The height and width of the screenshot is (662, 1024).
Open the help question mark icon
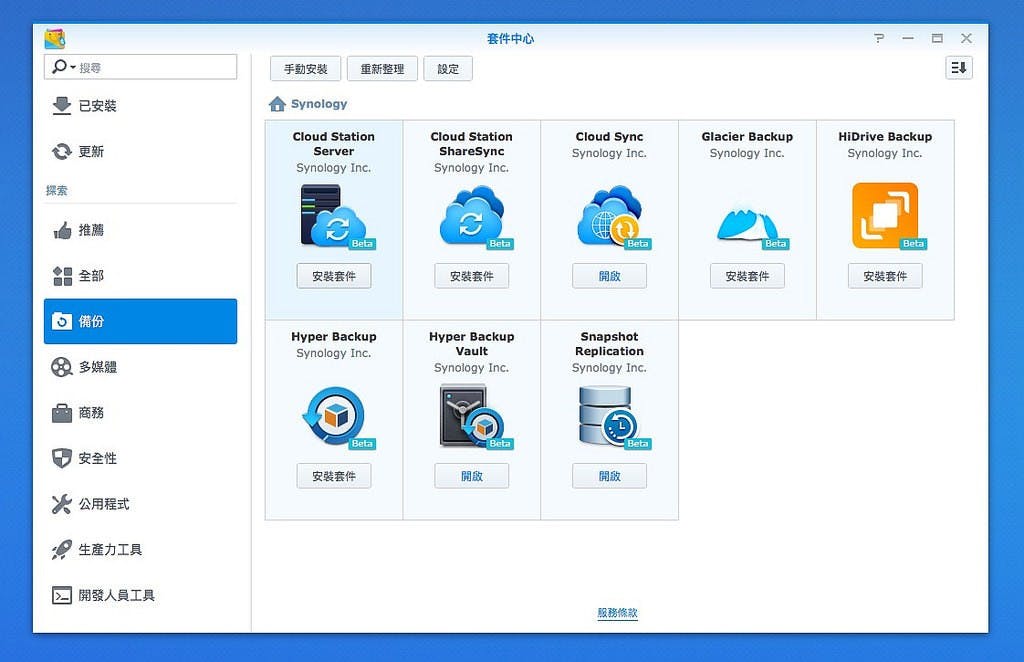pos(879,39)
